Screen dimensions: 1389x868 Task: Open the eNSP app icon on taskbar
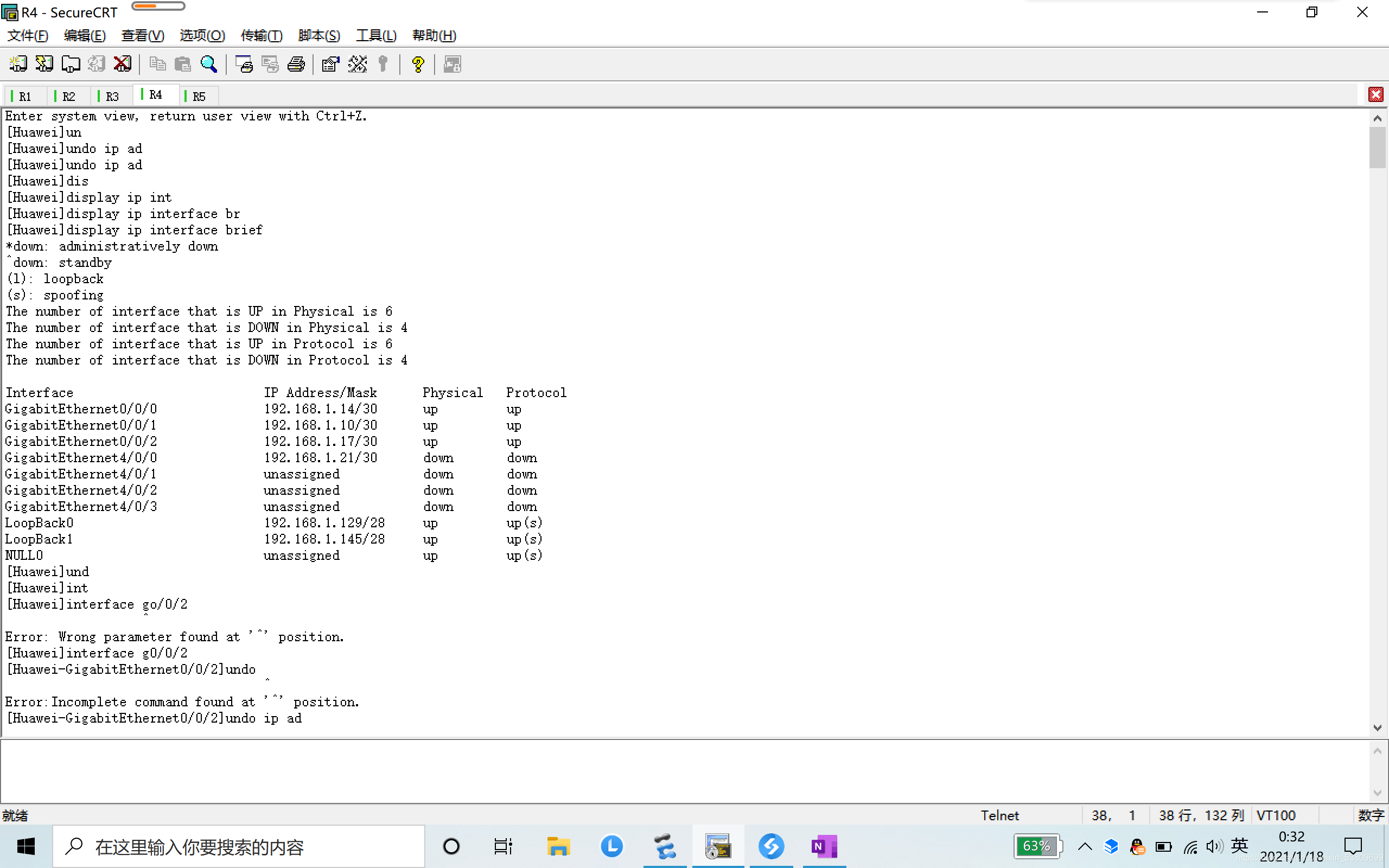pyautogui.click(x=665, y=846)
